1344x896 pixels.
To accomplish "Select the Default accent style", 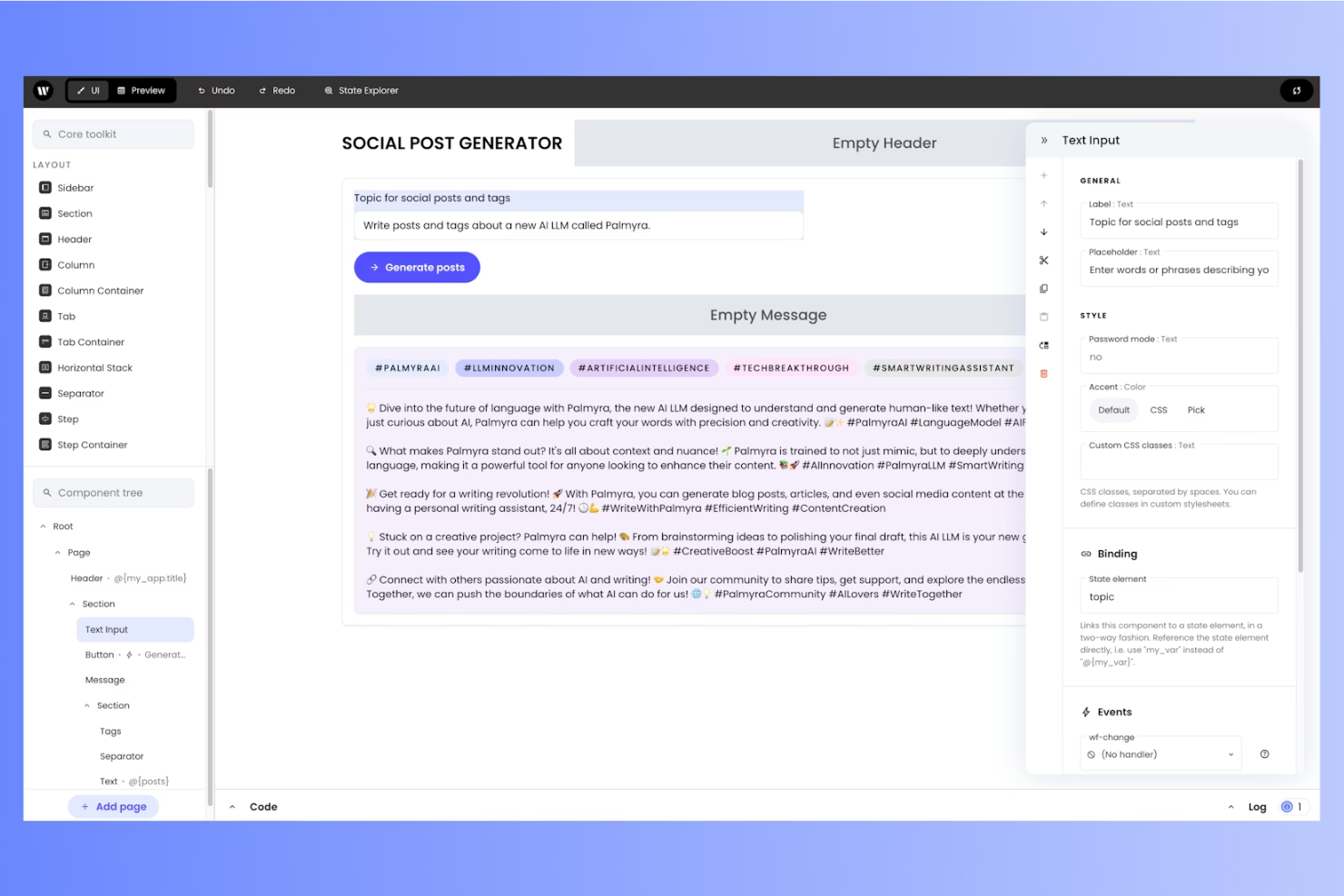I will (x=1113, y=409).
